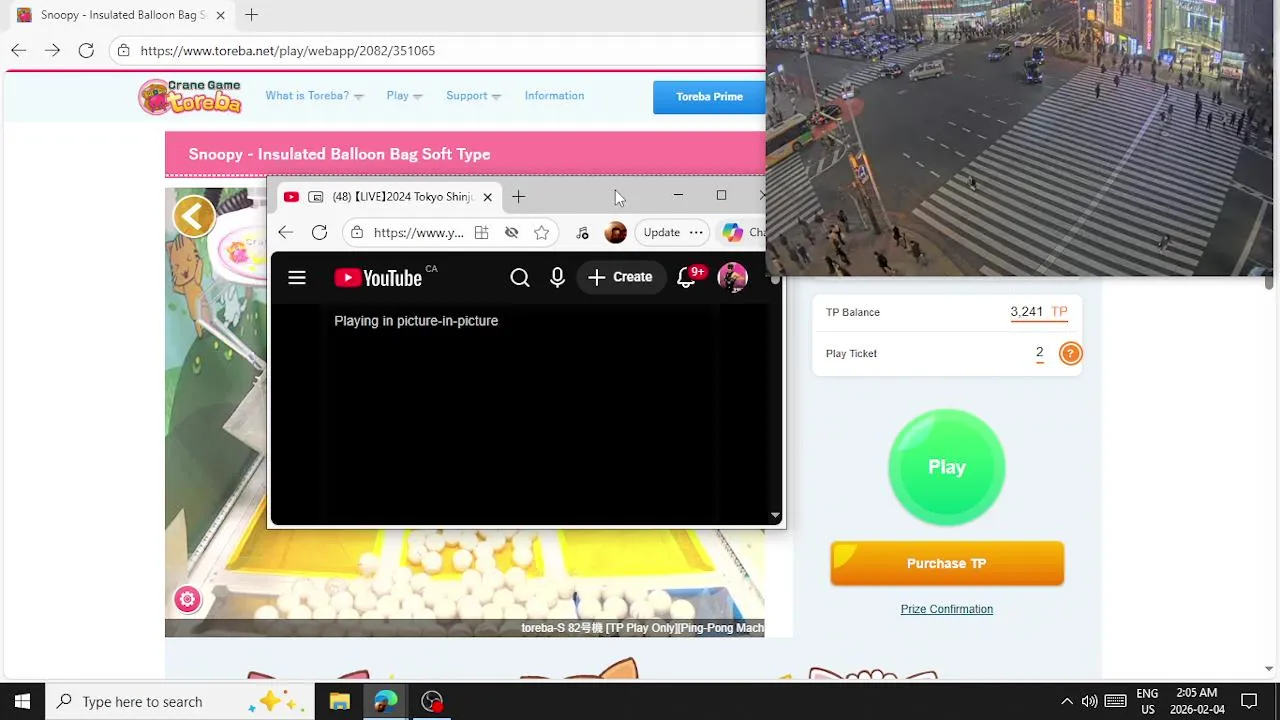Click the back arrow on crane game video
1280x720 pixels.
[x=194, y=216]
